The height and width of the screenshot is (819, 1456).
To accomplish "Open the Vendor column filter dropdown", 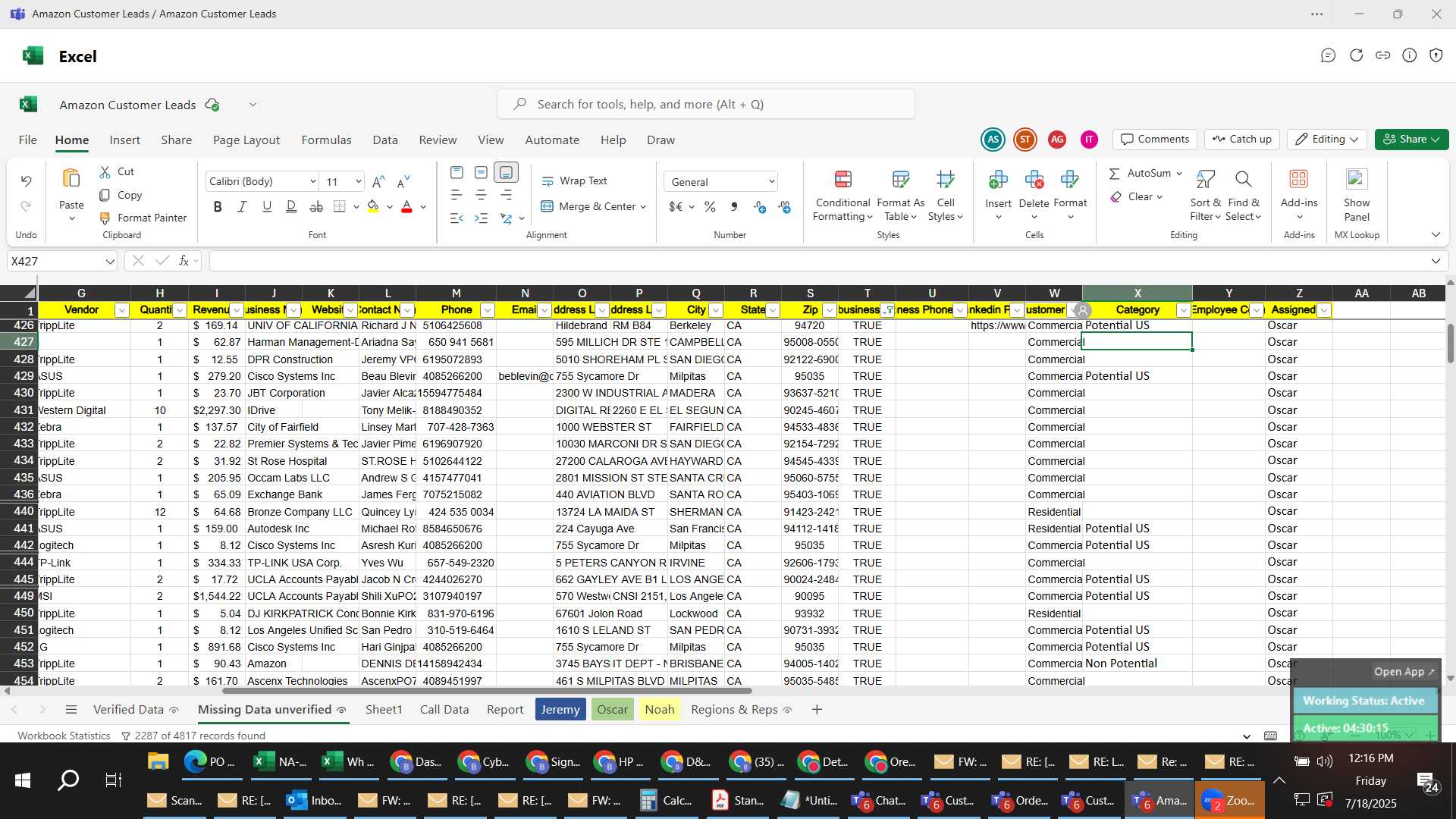I will (121, 310).
